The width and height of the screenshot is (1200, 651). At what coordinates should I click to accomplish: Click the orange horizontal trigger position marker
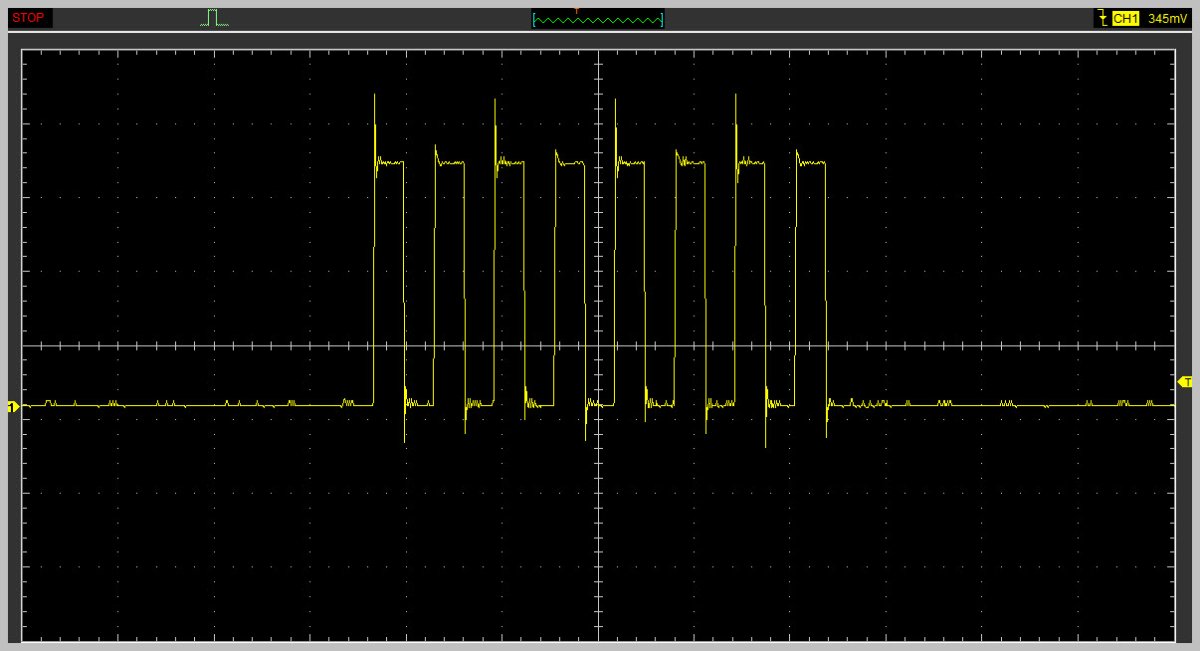(577, 9)
